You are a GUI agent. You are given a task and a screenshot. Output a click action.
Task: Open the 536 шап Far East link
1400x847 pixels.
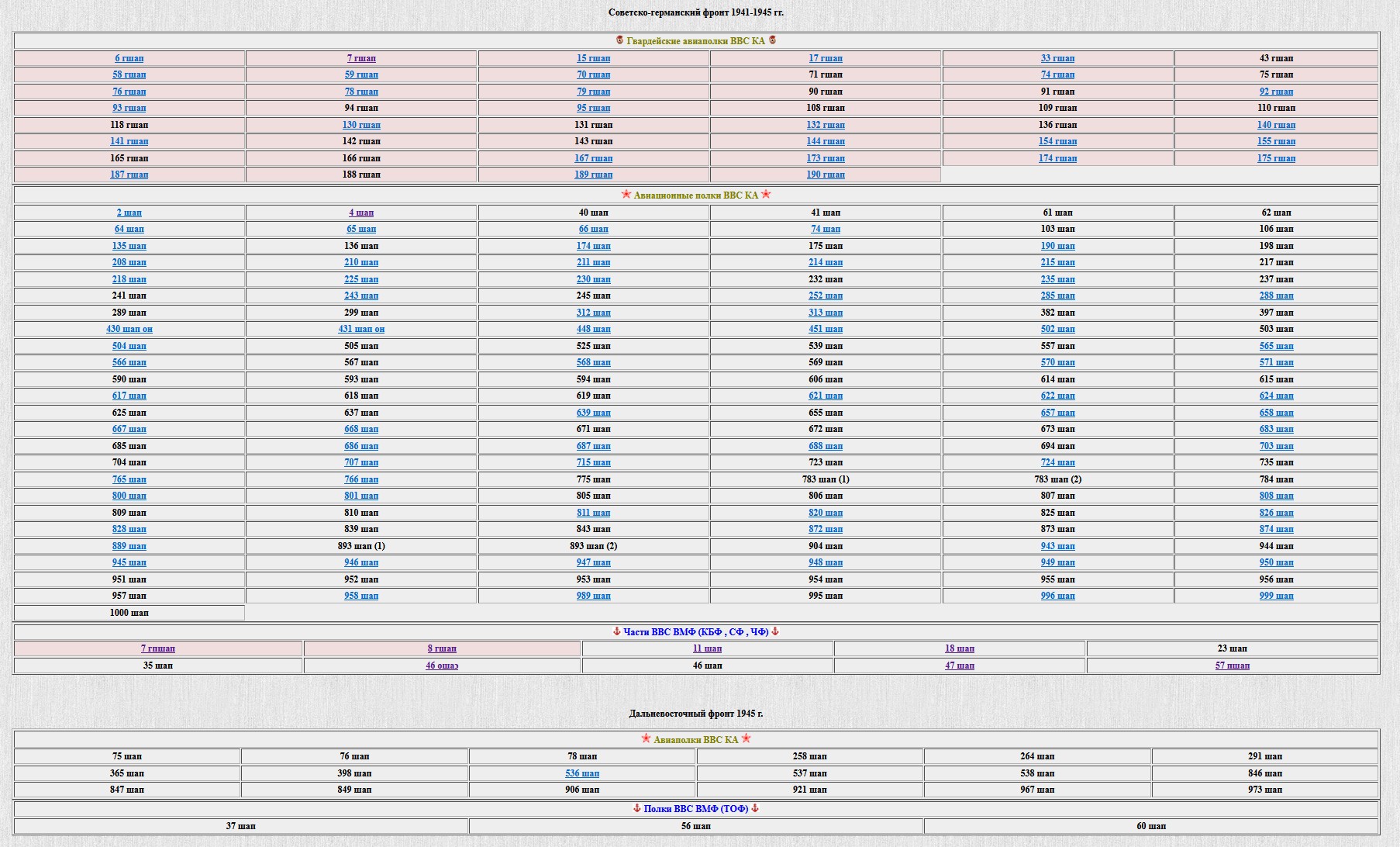tap(582, 773)
